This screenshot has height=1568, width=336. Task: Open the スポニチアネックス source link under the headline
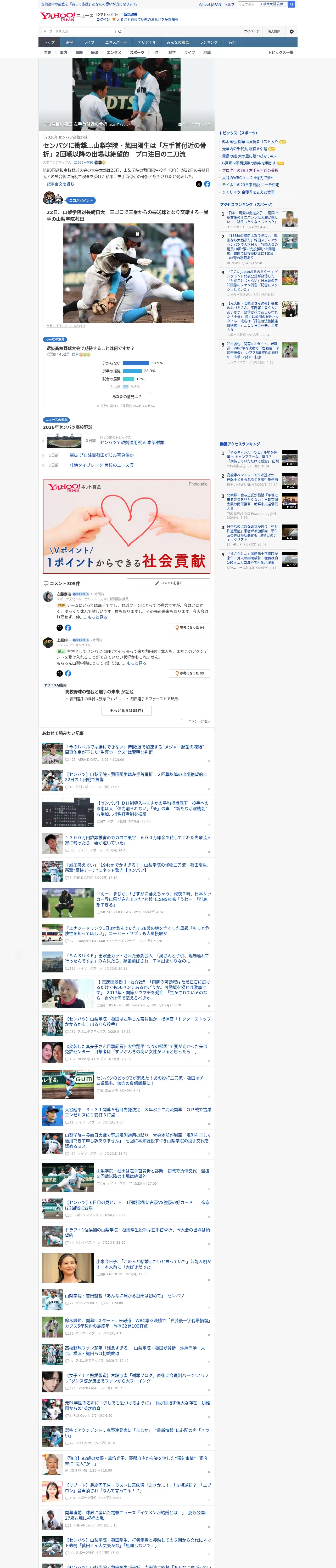click(x=57, y=163)
